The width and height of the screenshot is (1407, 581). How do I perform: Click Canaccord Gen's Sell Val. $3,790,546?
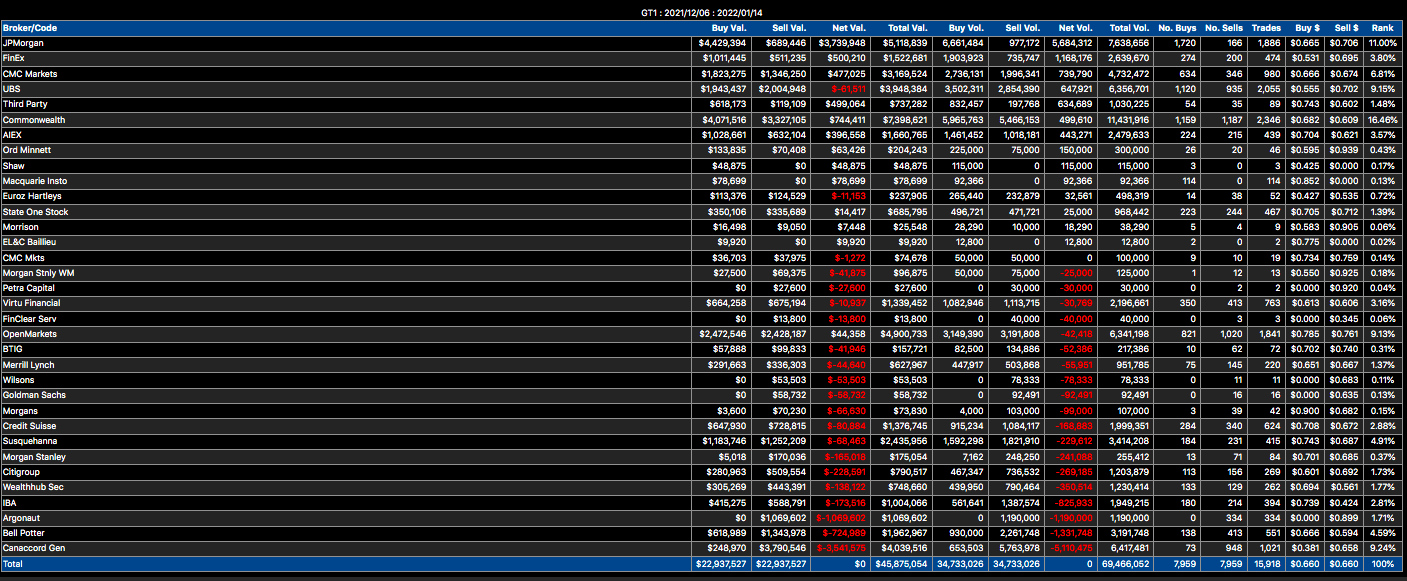coord(783,548)
